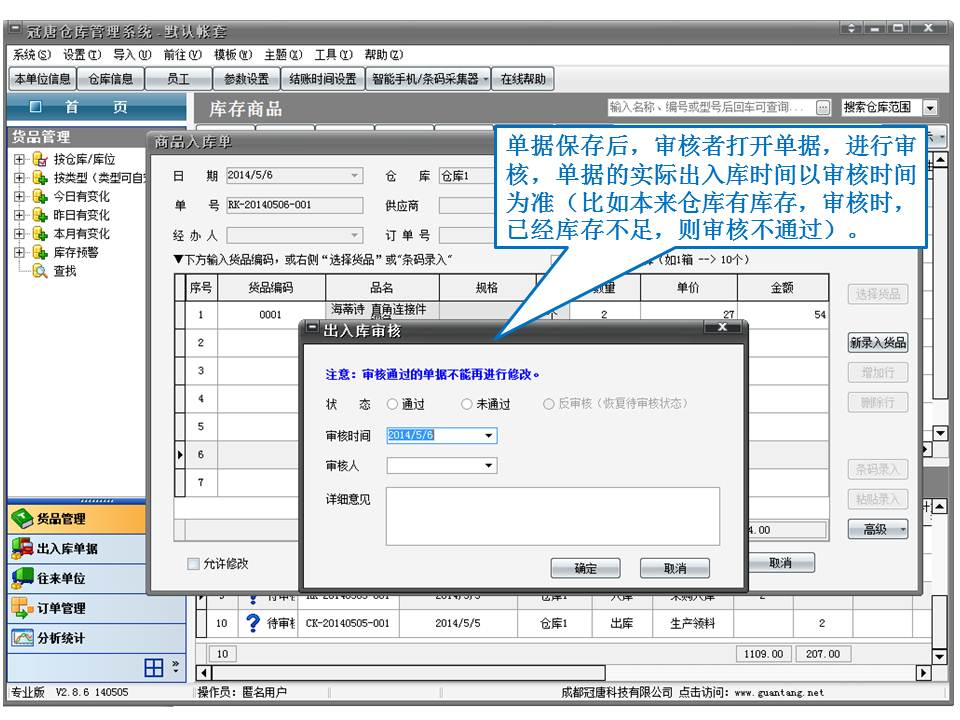Click the grid layout icon below sidebar

154,667
